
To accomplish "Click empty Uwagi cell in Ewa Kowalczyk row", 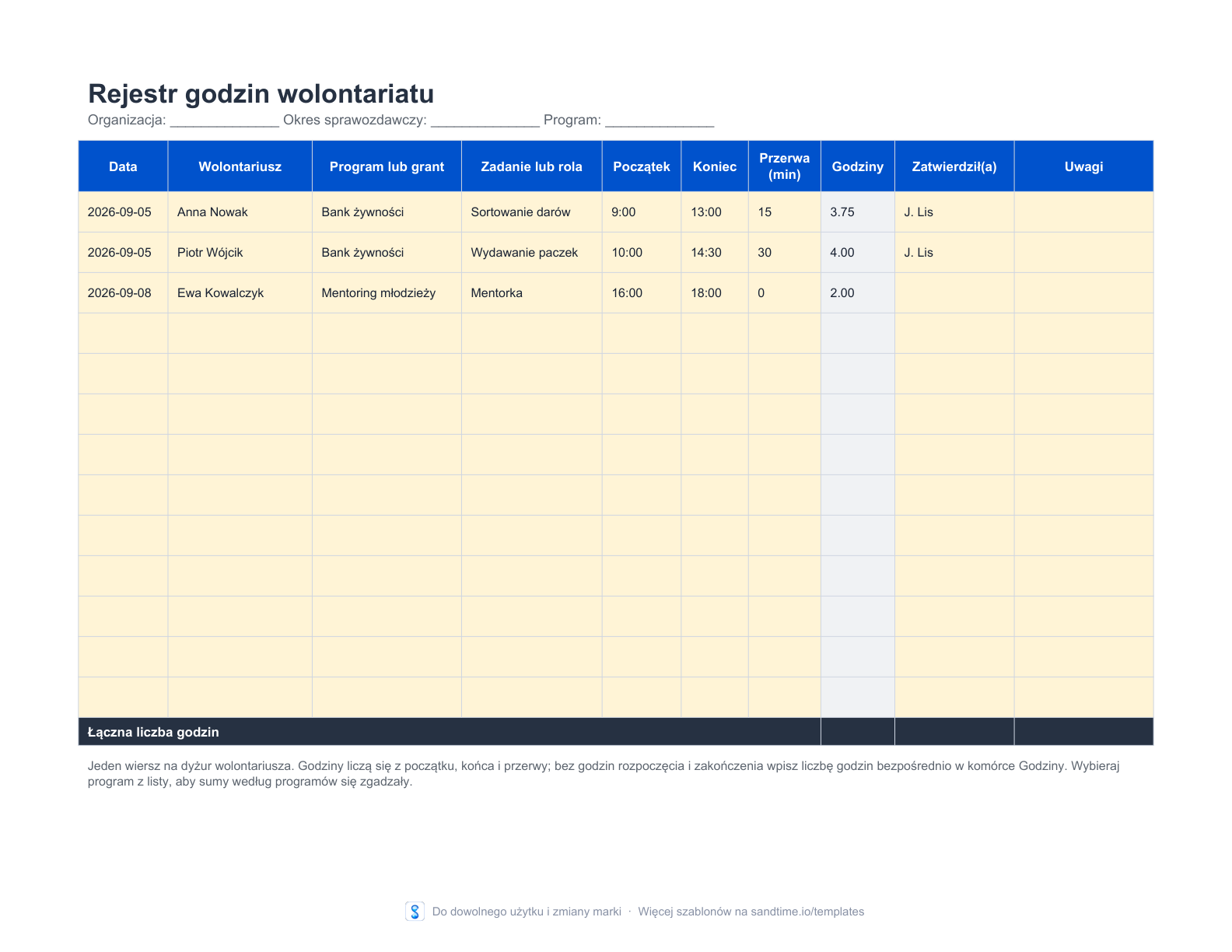I will point(1083,292).
